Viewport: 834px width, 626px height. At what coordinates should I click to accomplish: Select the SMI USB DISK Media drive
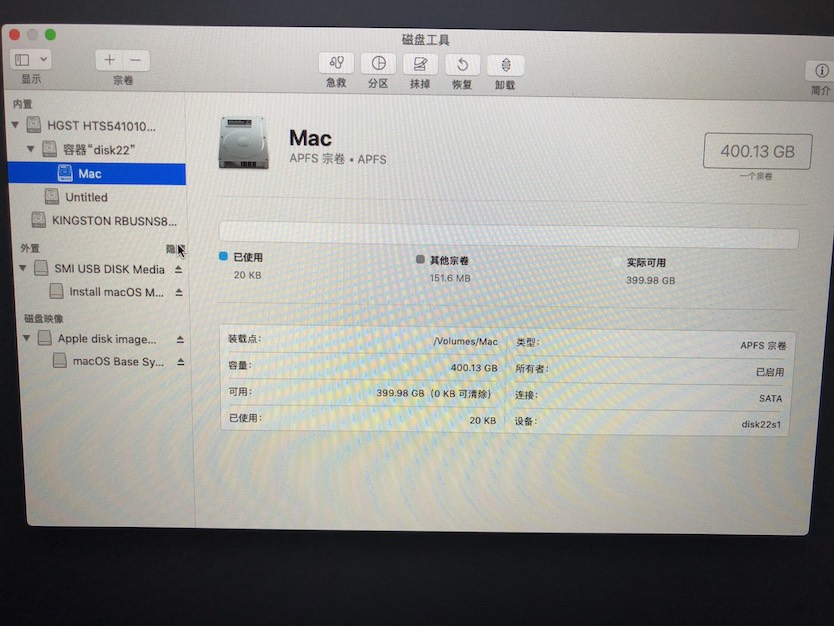tap(97, 269)
